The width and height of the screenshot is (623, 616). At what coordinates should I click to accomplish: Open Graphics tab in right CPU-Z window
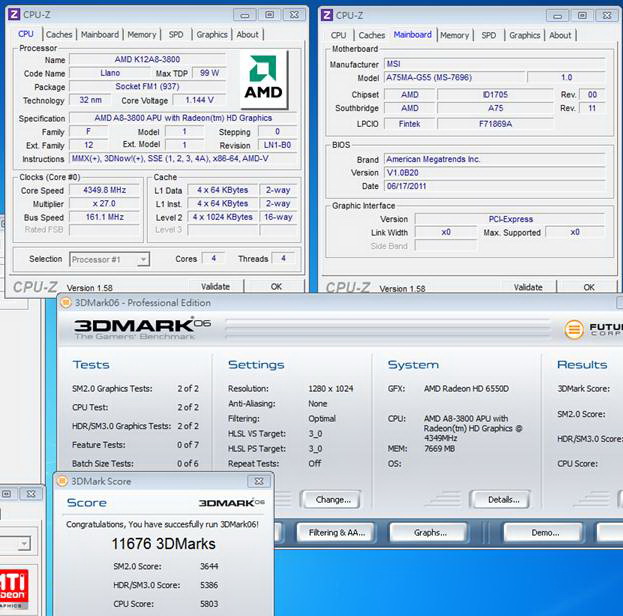pos(524,35)
